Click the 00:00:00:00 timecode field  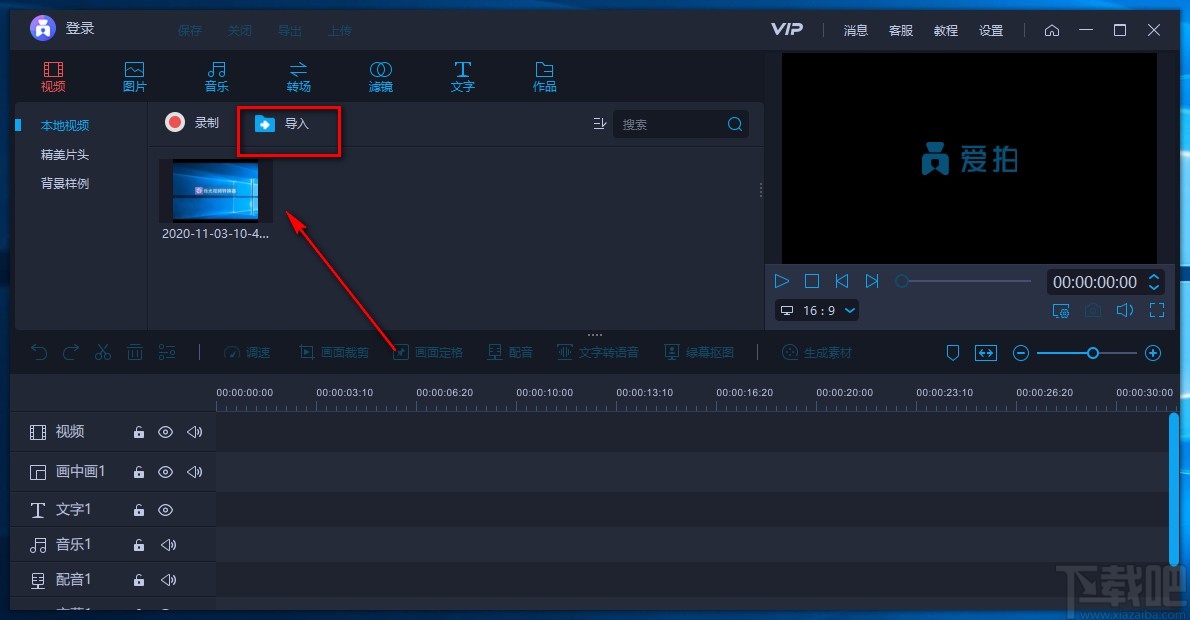[1094, 282]
